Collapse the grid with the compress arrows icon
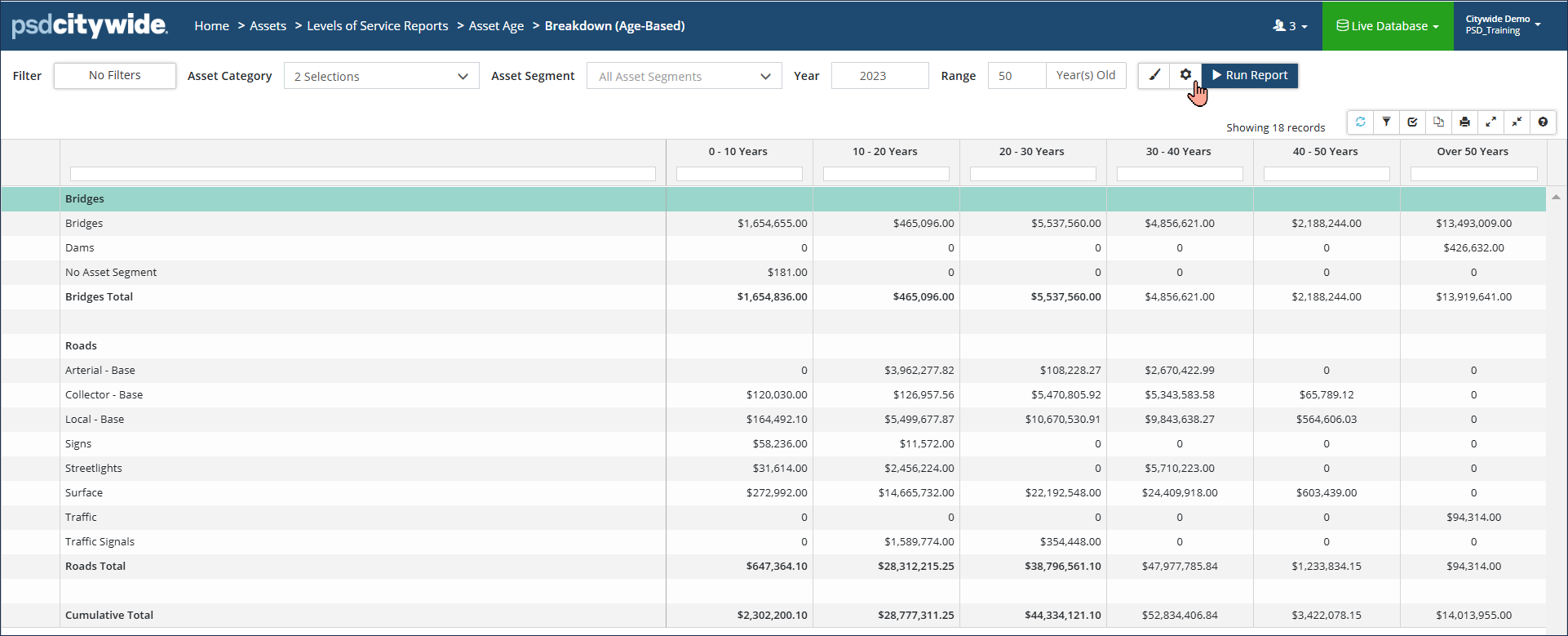 pos(1517,122)
